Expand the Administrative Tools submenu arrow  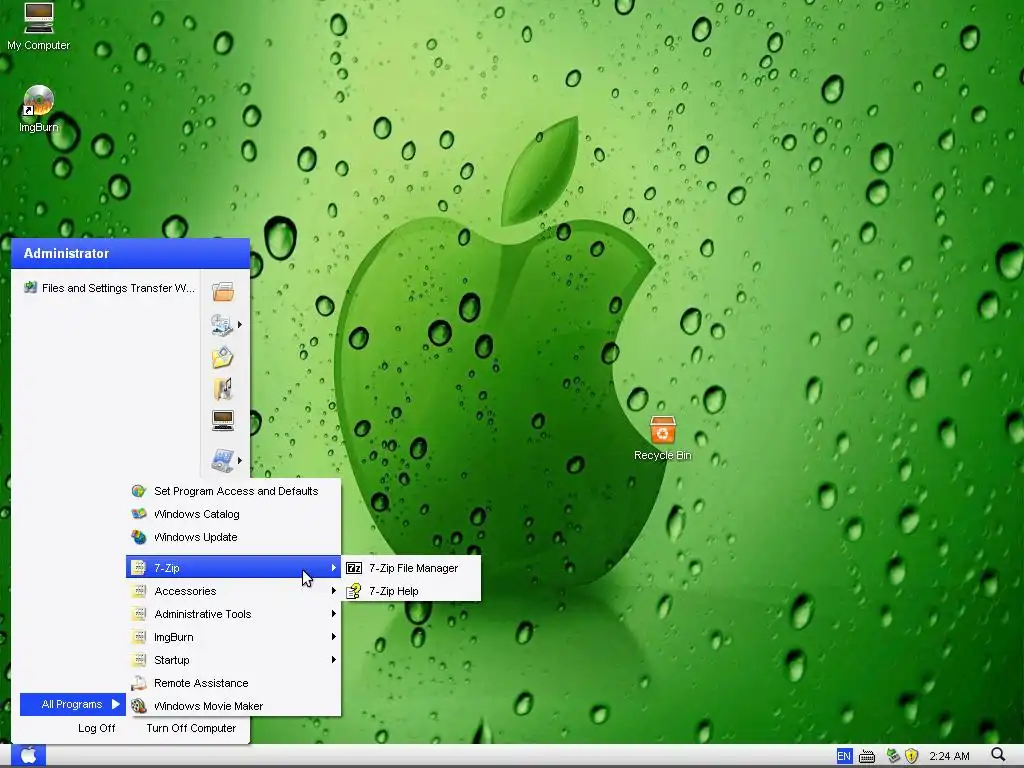pyautogui.click(x=334, y=614)
